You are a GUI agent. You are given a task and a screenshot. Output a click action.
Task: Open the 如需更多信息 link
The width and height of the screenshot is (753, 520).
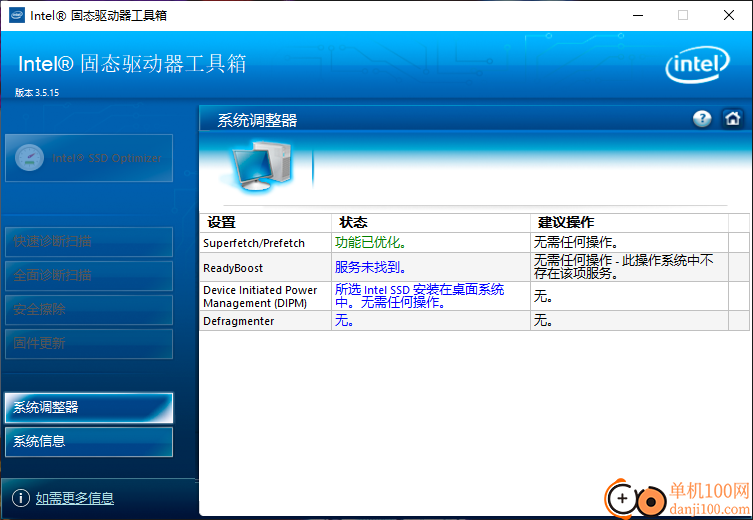tap(75, 498)
